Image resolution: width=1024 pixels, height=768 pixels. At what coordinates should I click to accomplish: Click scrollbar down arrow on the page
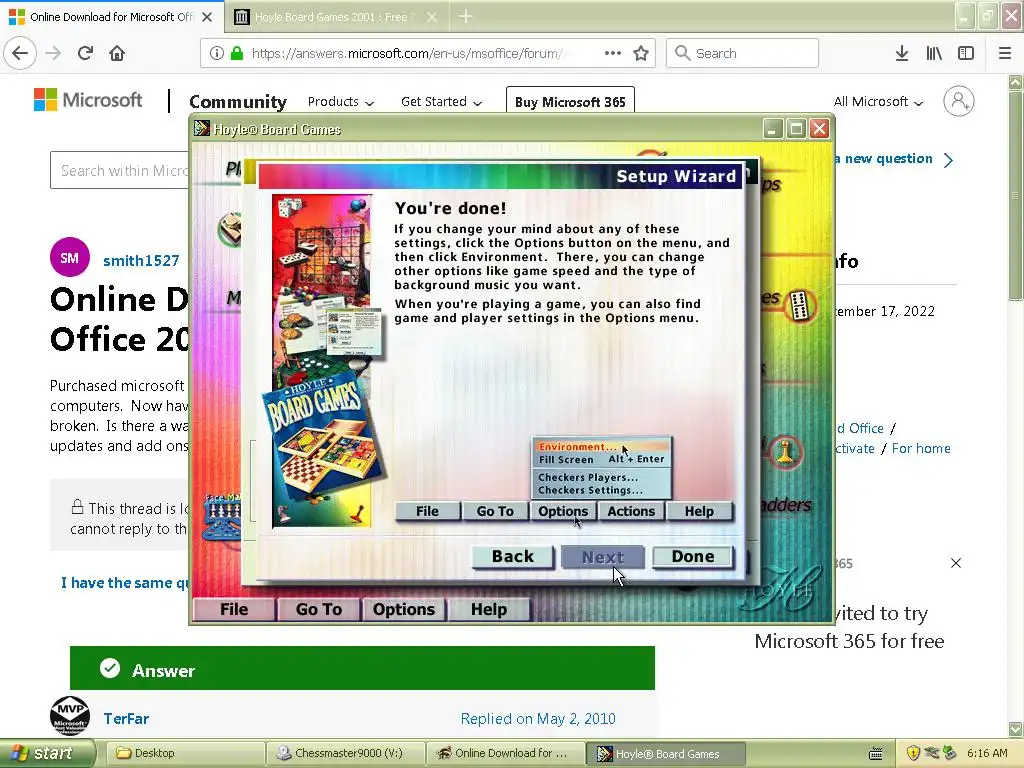(x=1015, y=729)
